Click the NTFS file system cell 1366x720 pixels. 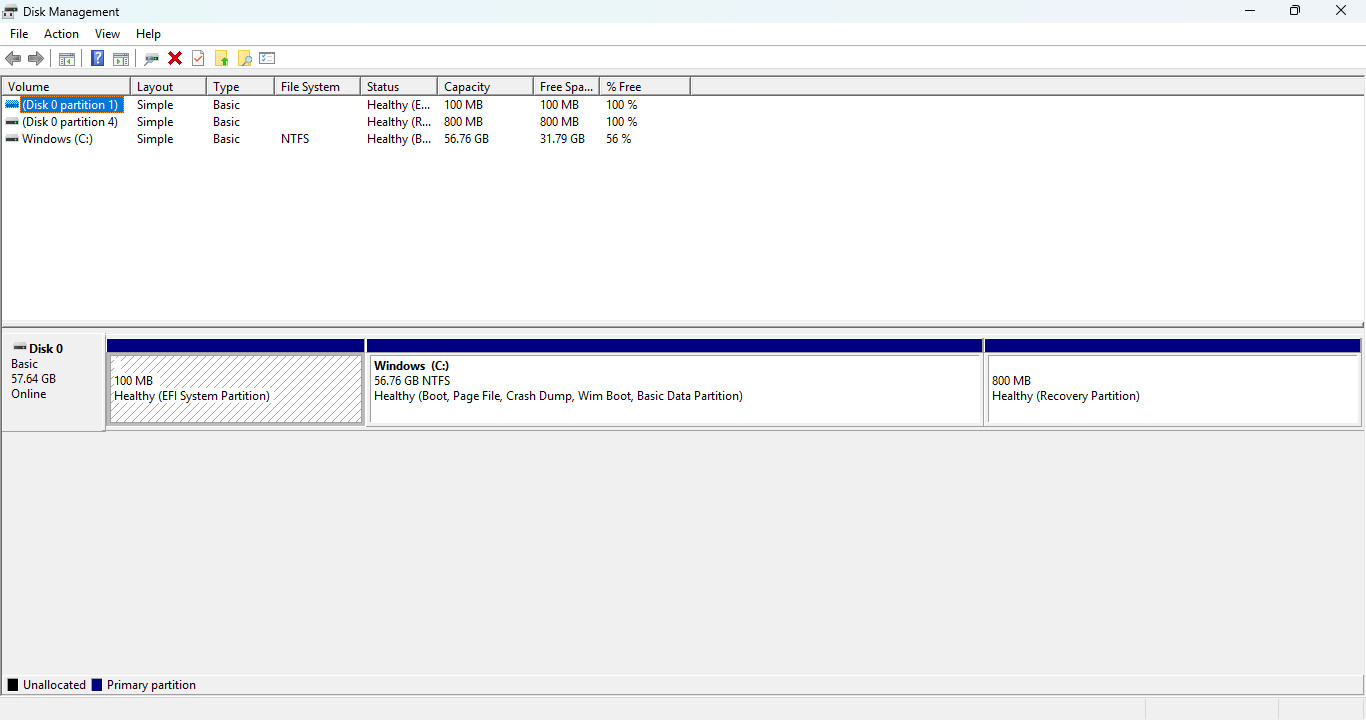[x=295, y=139]
